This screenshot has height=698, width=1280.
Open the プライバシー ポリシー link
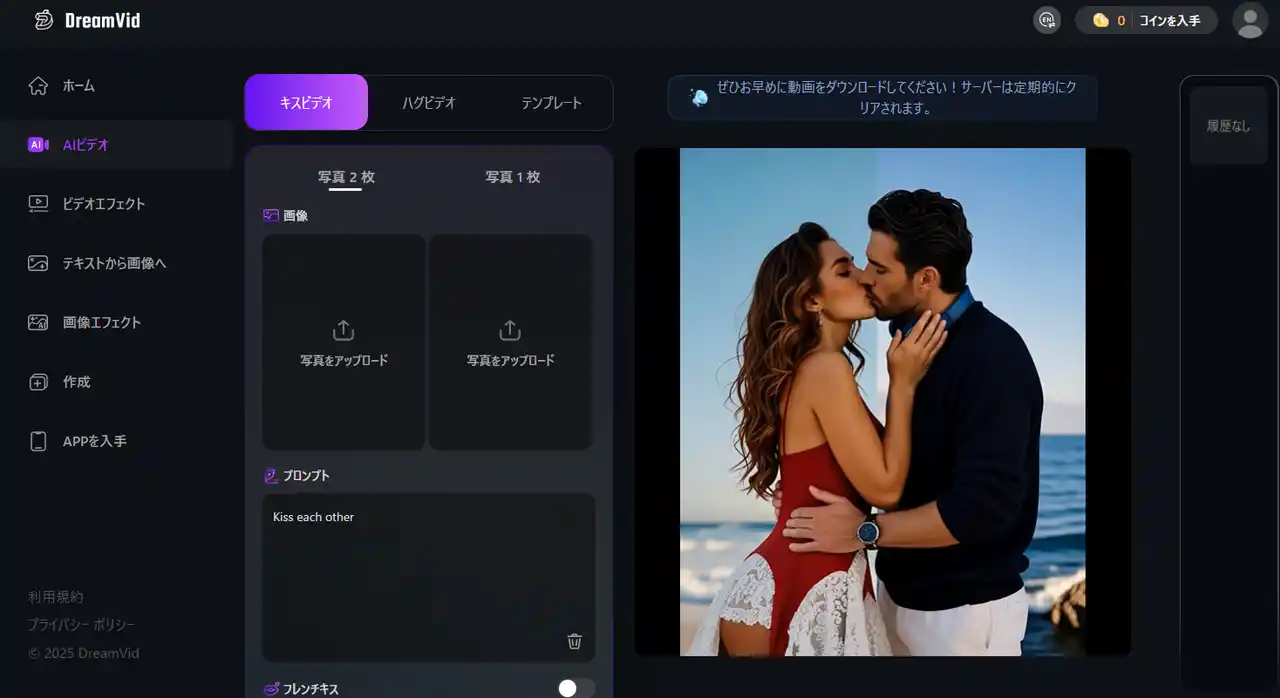[x=81, y=625]
